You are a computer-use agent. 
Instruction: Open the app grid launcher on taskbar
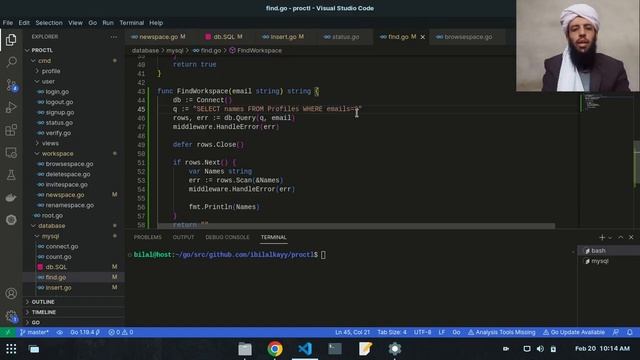[x=11, y=349]
